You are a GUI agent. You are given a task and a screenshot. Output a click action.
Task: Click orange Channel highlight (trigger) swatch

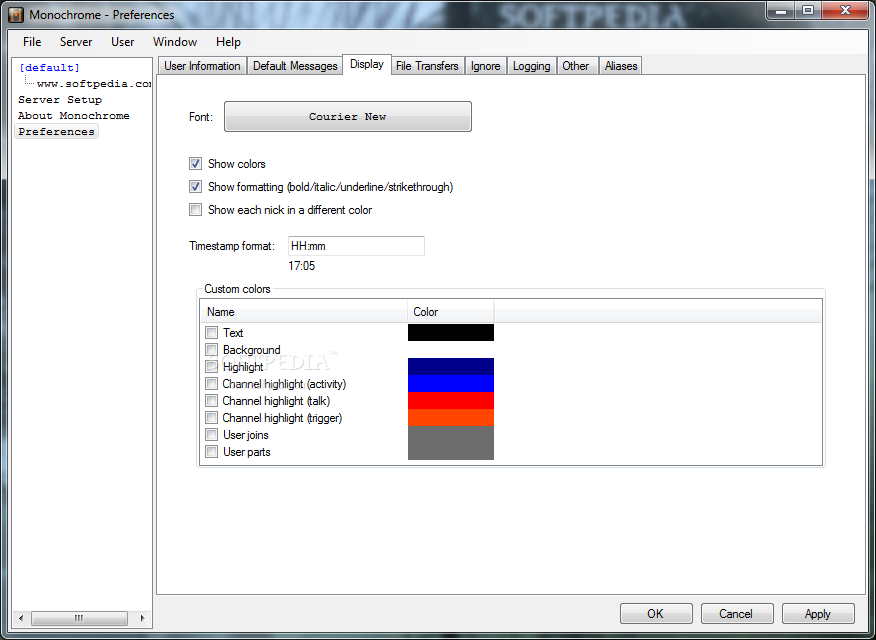coord(451,418)
